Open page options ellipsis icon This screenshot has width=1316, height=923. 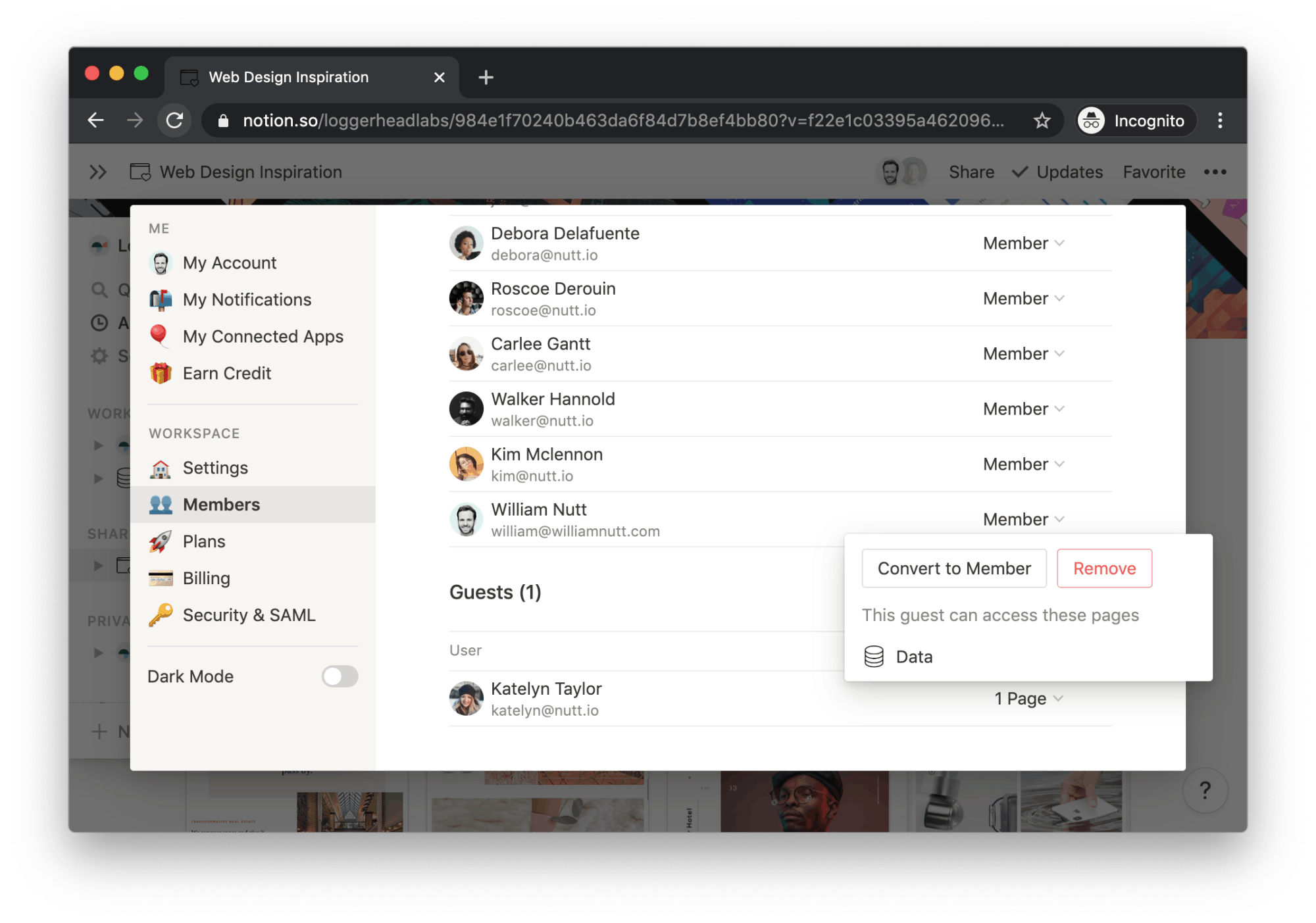(1215, 172)
